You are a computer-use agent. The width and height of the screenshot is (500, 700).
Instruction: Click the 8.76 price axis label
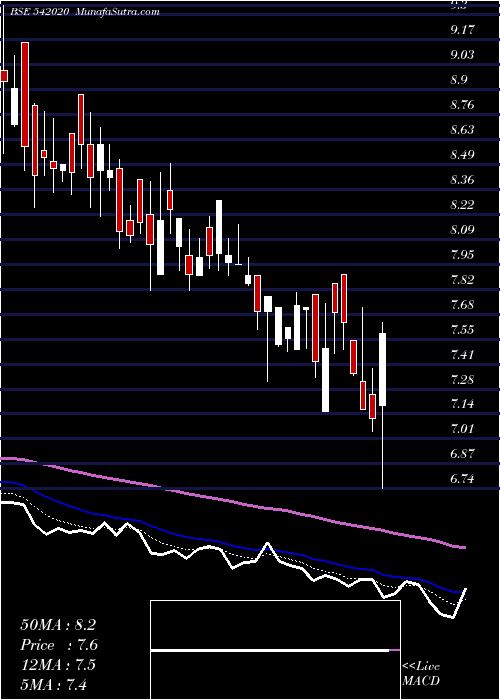[463, 105]
